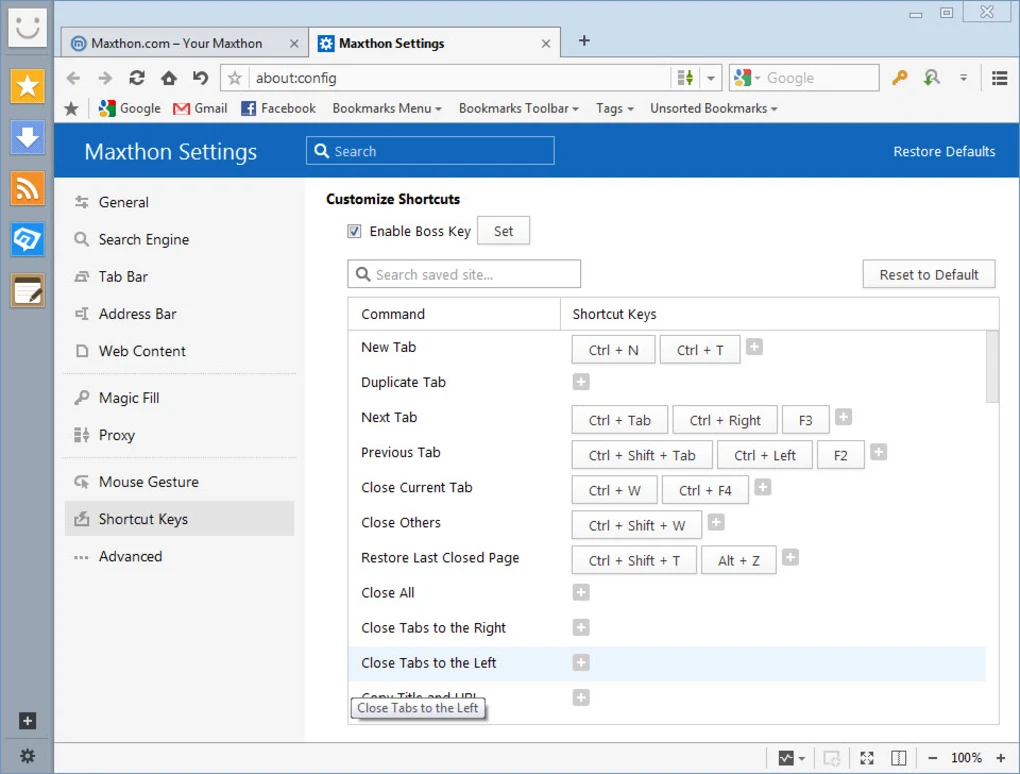Activate split screen view from status bar

[x=898, y=757]
